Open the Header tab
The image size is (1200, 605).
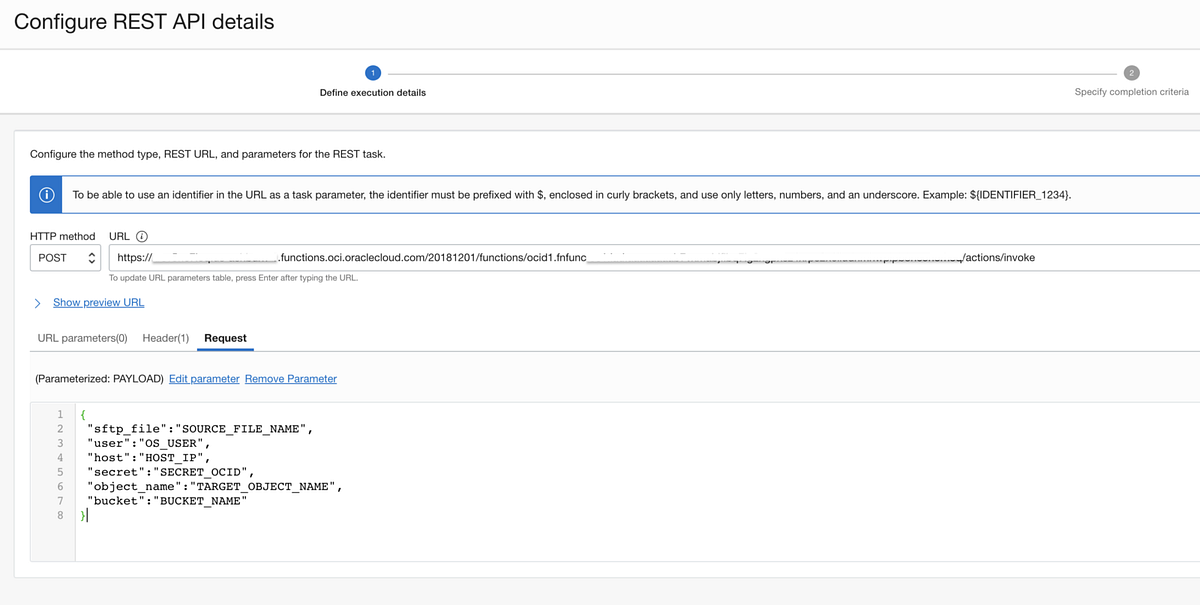tap(164, 338)
